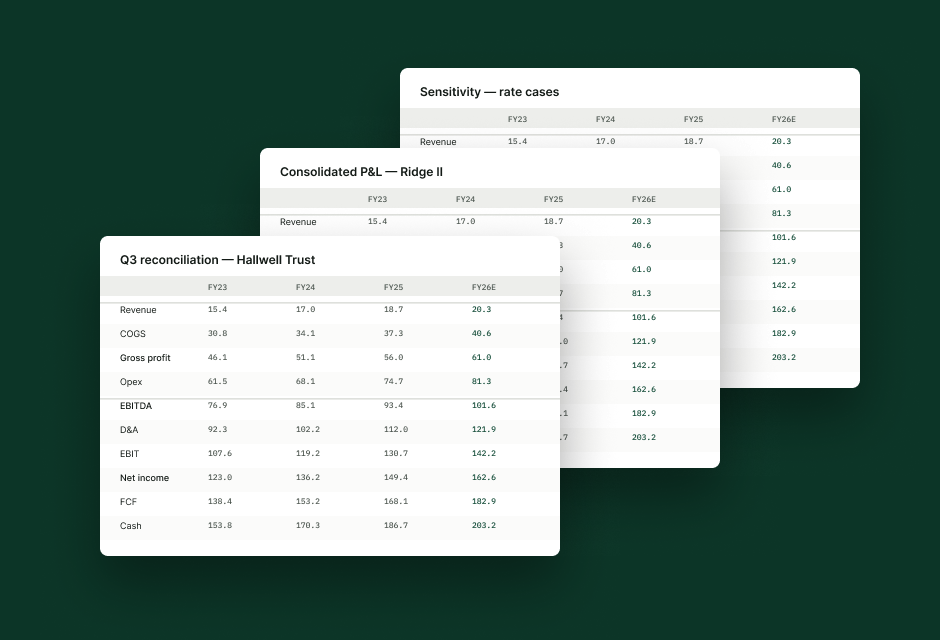The height and width of the screenshot is (640, 940).
Task: Select Net income FY24 value 136.2
Action: 308,477
